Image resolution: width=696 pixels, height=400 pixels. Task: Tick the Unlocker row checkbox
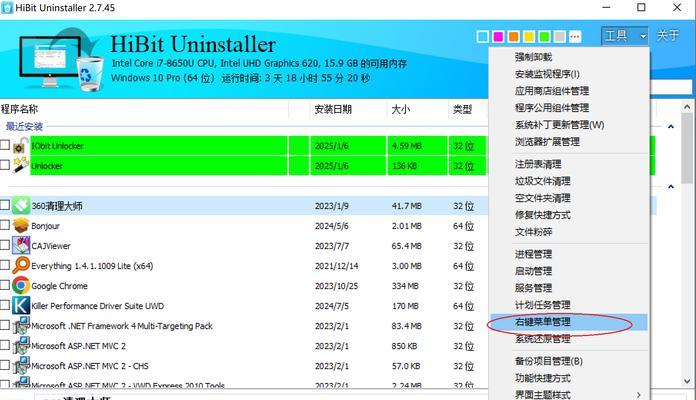click(5, 165)
